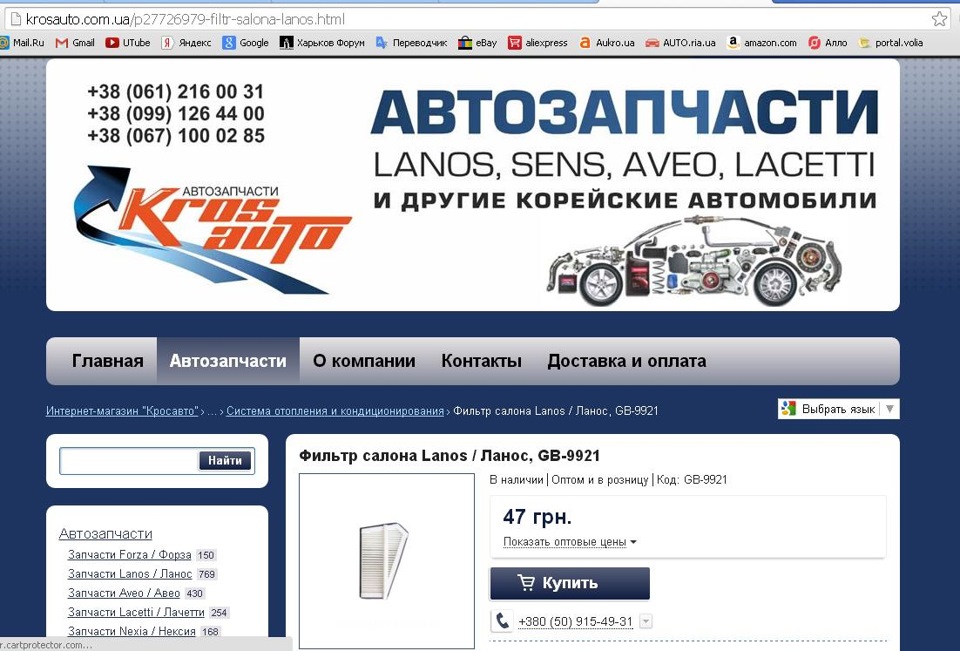
Task: Click the product title Фильтр салона Lanos
Action: click(x=449, y=456)
